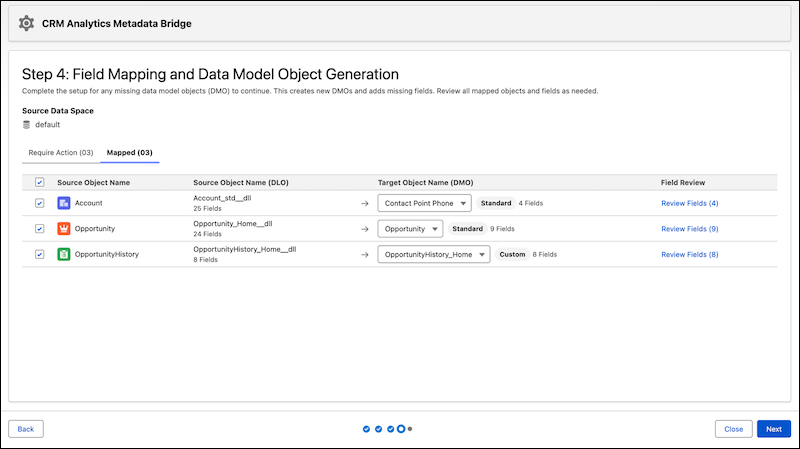Open Review Fields (4) link
The image size is (800, 449).
tap(690, 203)
